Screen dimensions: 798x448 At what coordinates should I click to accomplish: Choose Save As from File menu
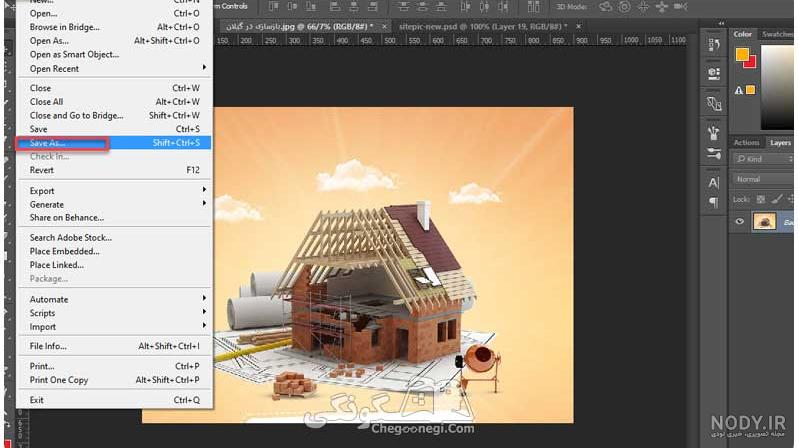click(x=115, y=143)
